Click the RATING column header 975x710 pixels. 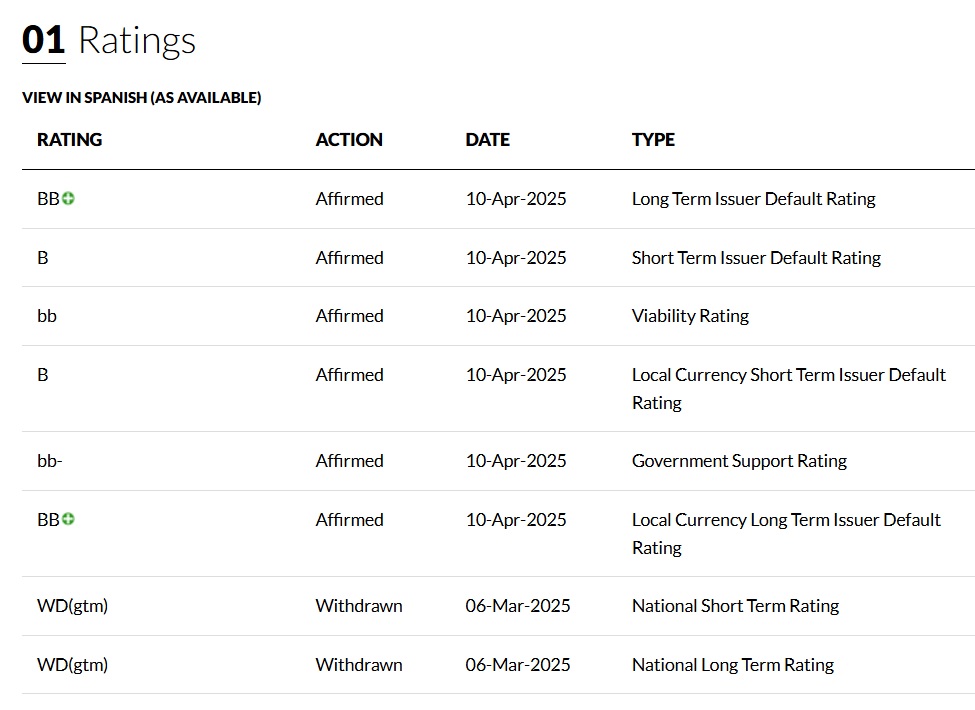(69, 140)
